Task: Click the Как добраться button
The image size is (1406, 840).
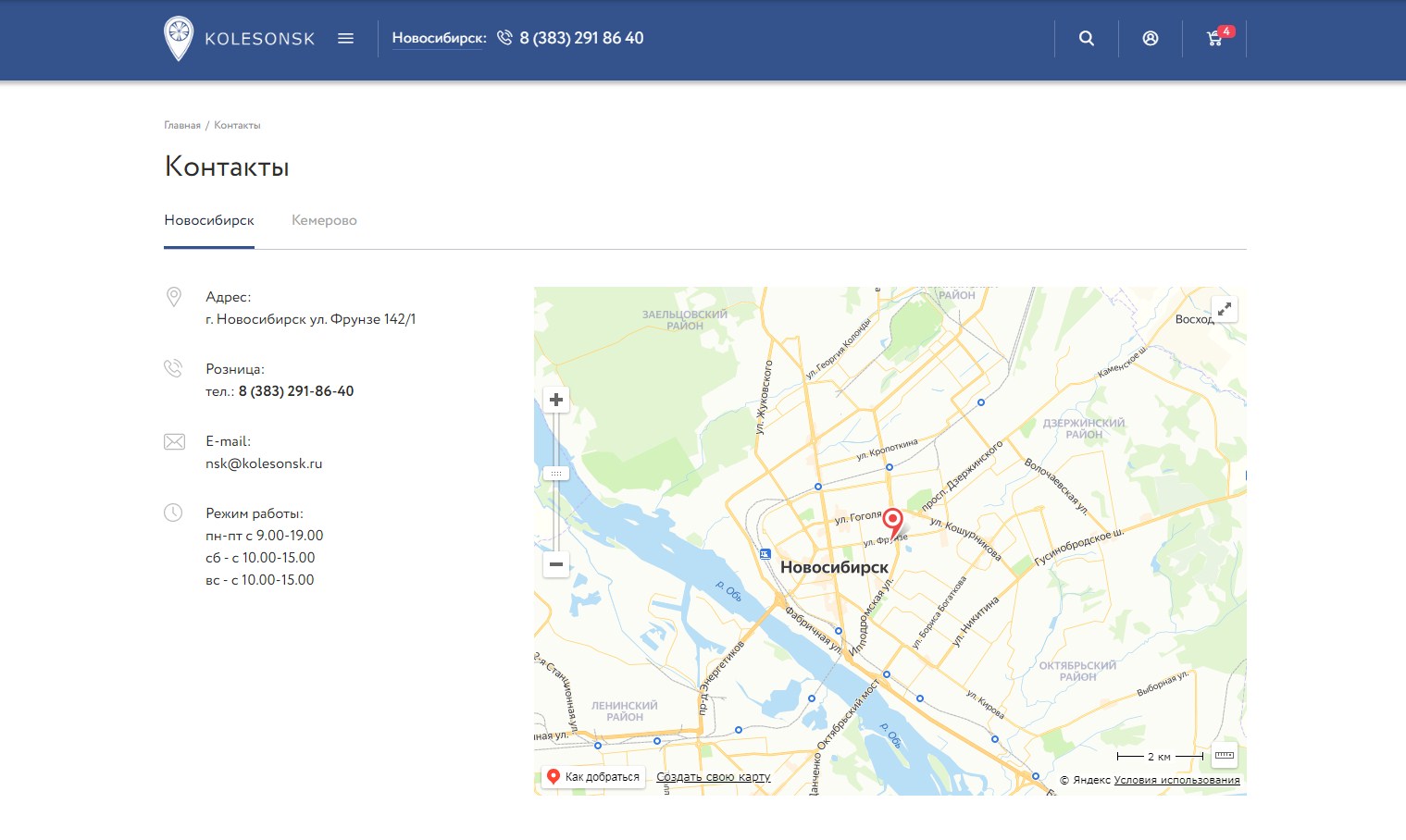Action: pos(593,777)
